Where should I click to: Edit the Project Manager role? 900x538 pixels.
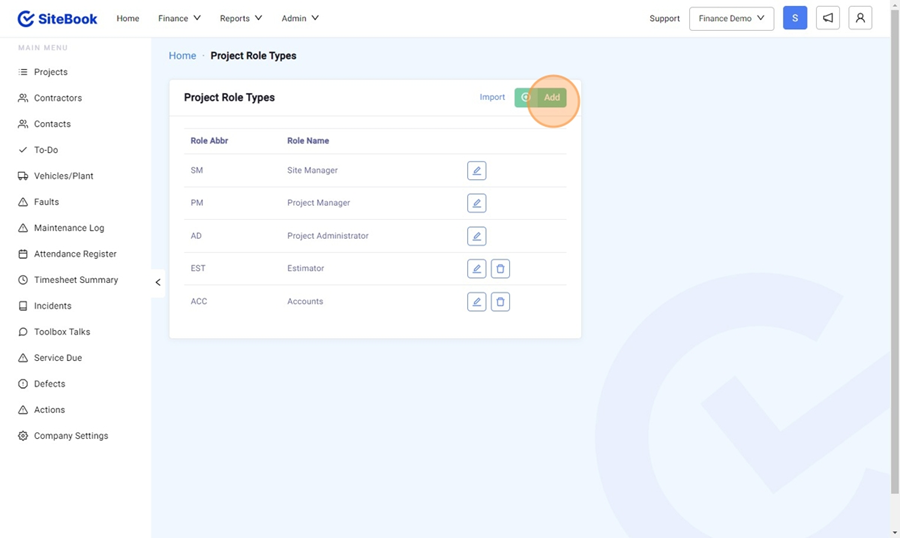tap(476, 203)
